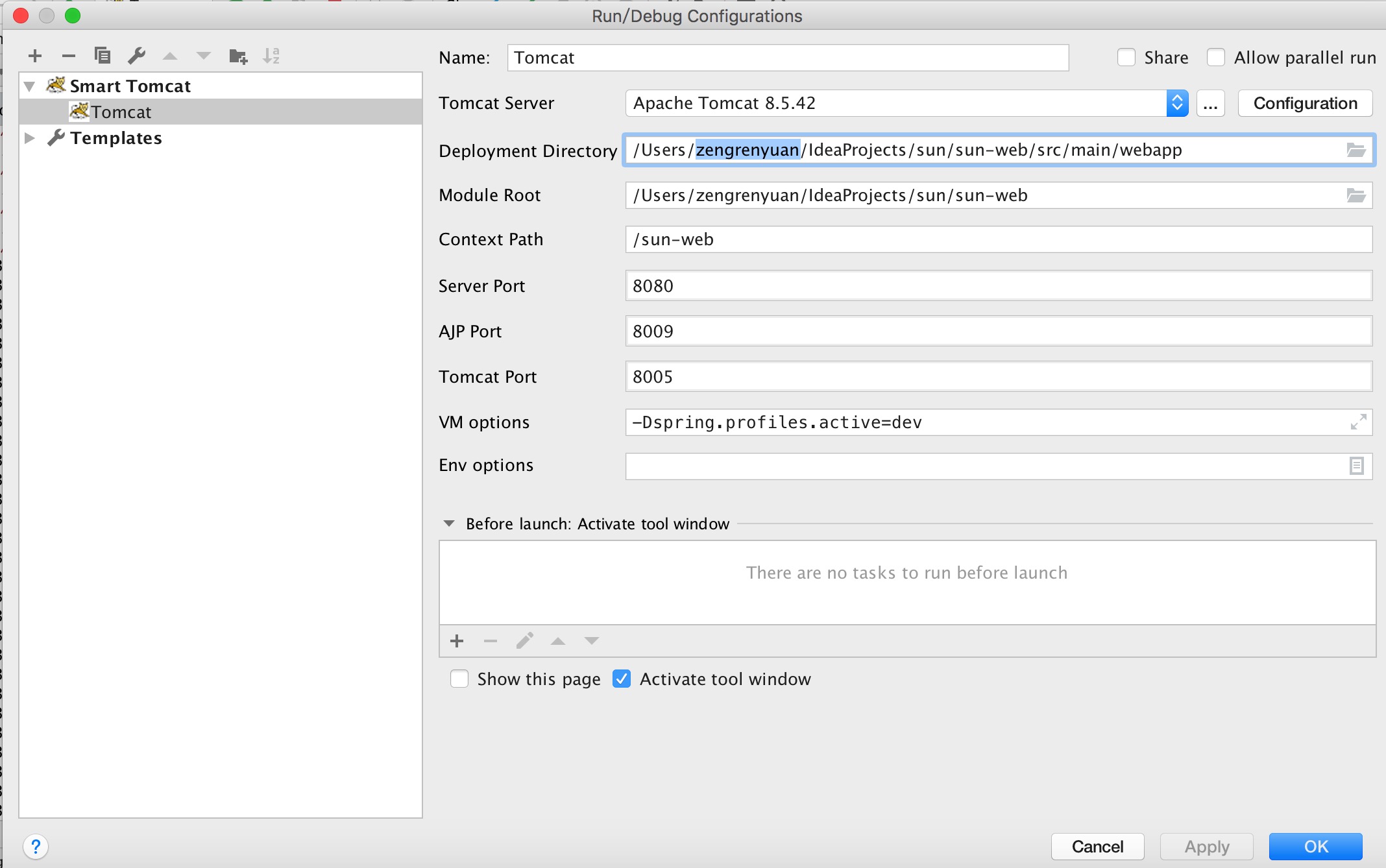Click the copy configuration icon

click(x=102, y=56)
